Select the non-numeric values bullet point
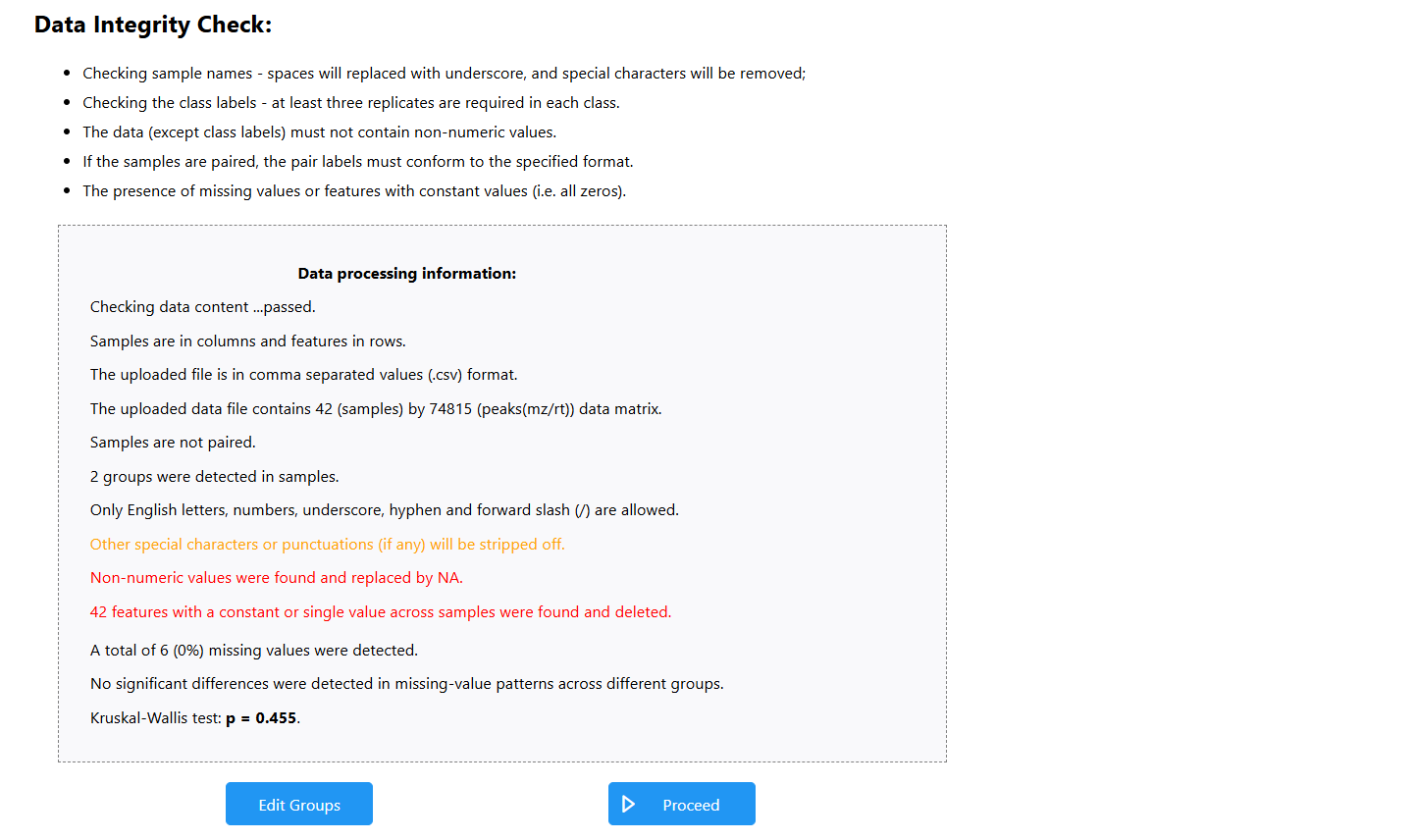The width and height of the screenshot is (1416, 840). [x=319, y=132]
